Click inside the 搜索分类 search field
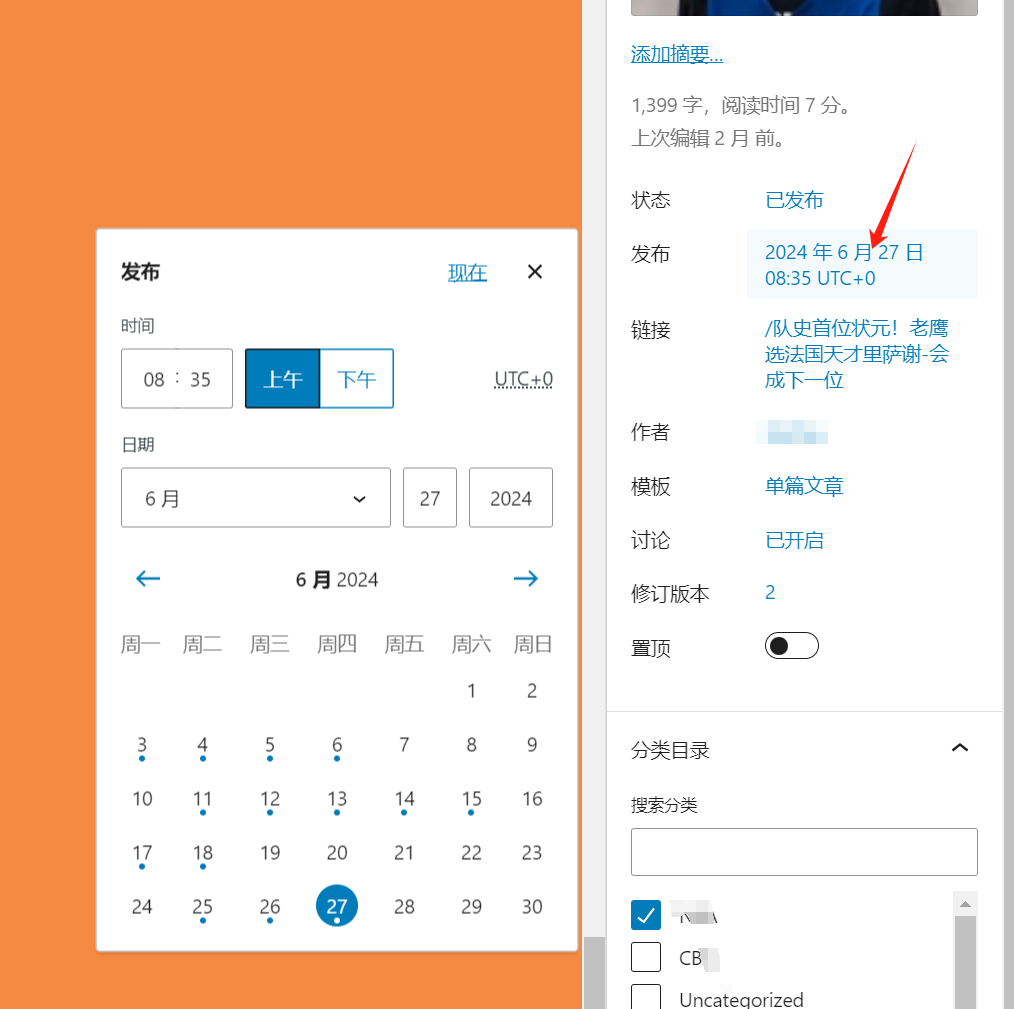The height and width of the screenshot is (1009, 1014). click(x=804, y=851)
